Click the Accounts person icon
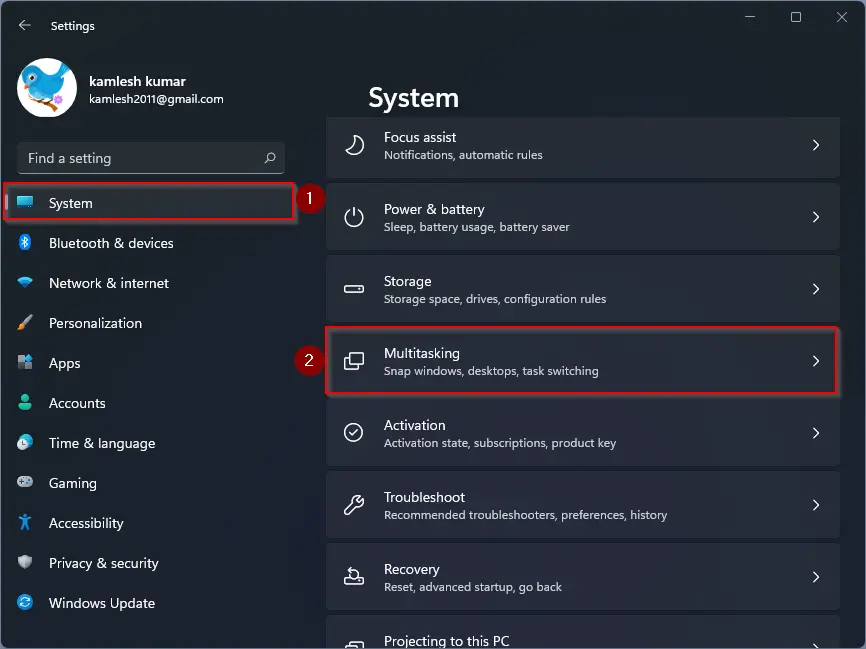Screen dimensions: 866x649 click(25, 402)
